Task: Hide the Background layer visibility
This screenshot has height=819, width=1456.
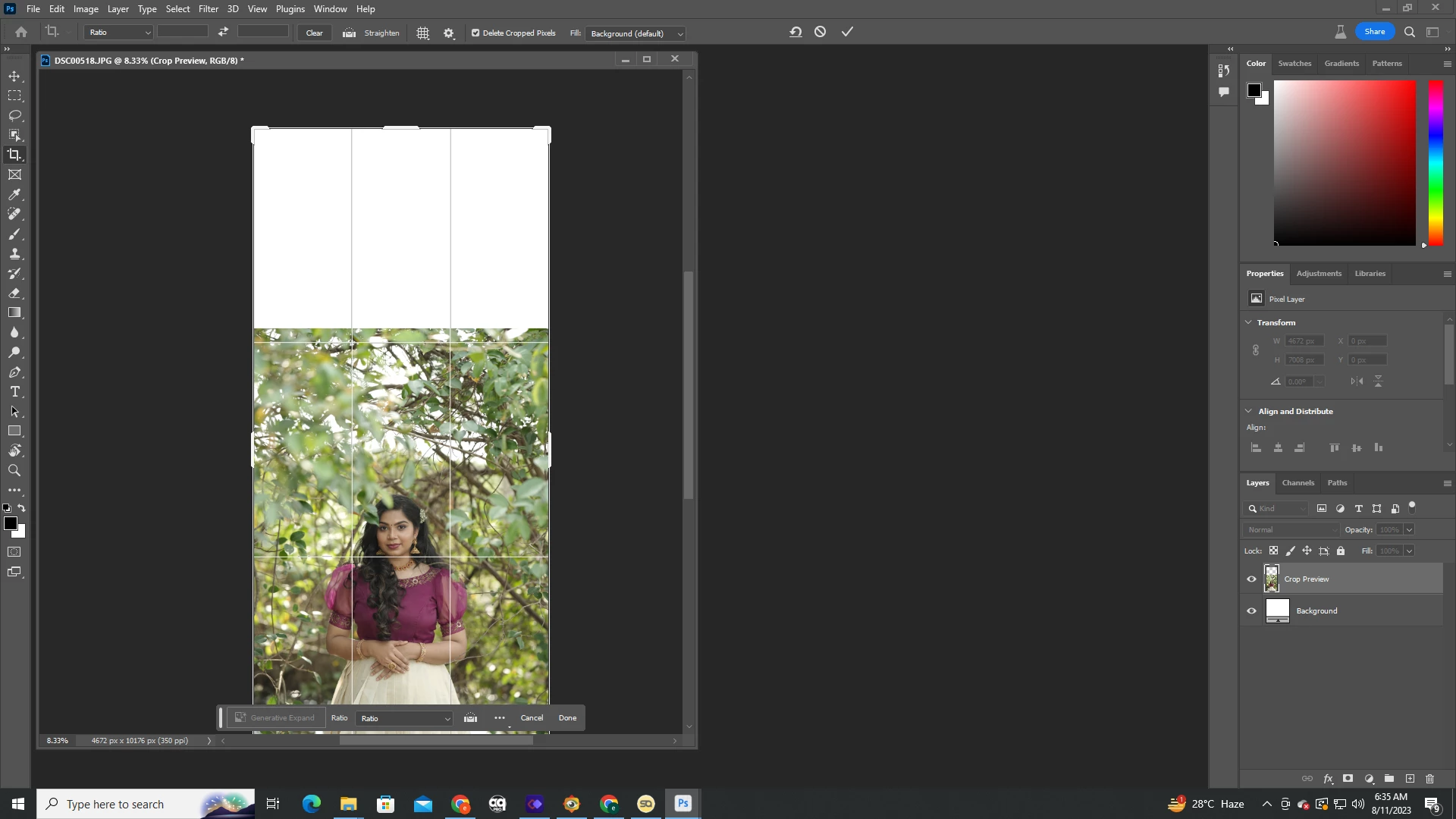Action: click(x=1251, y=611)
